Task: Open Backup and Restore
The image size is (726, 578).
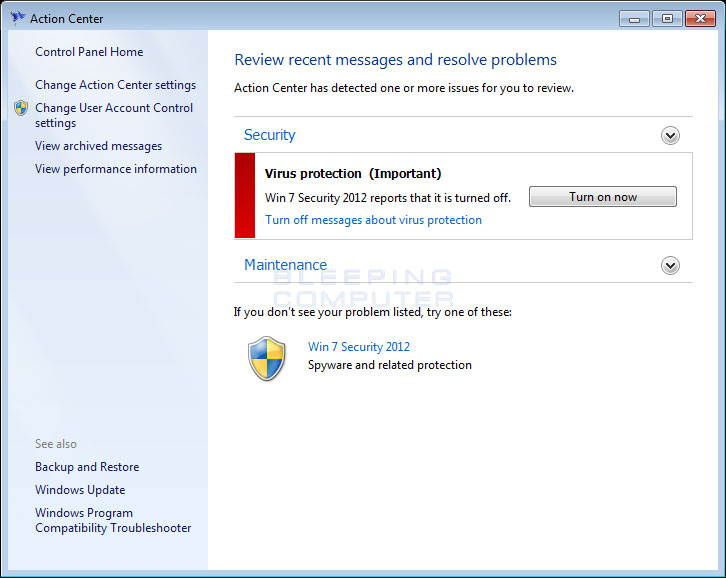Action: pos(87,467)
